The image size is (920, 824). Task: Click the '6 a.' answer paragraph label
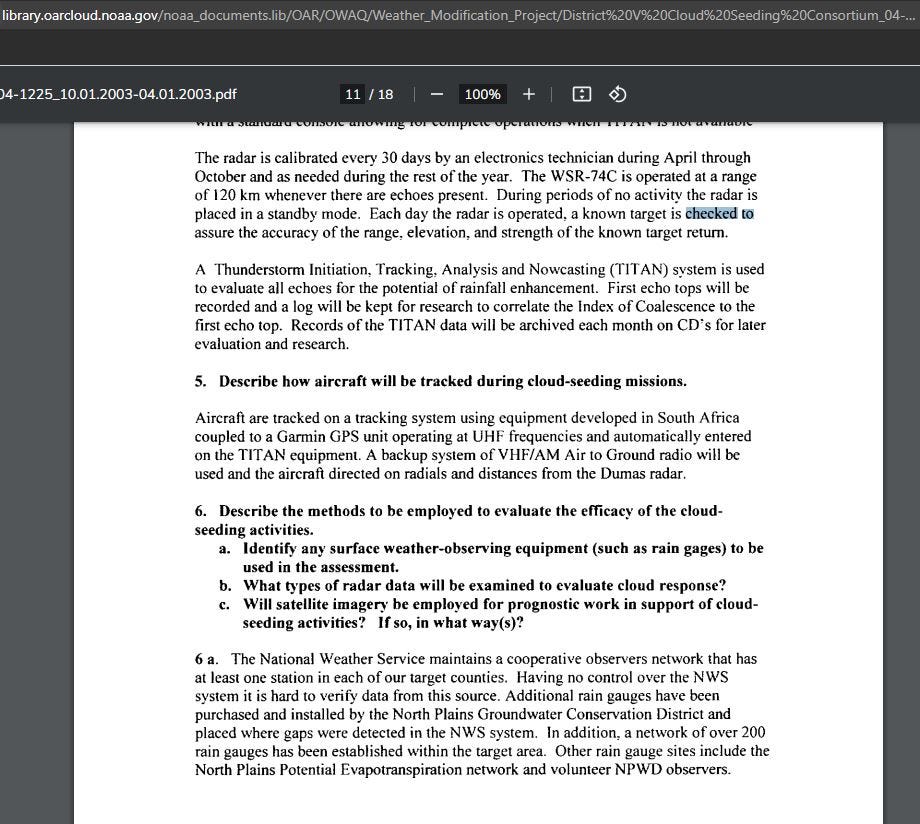pos(207,659)
